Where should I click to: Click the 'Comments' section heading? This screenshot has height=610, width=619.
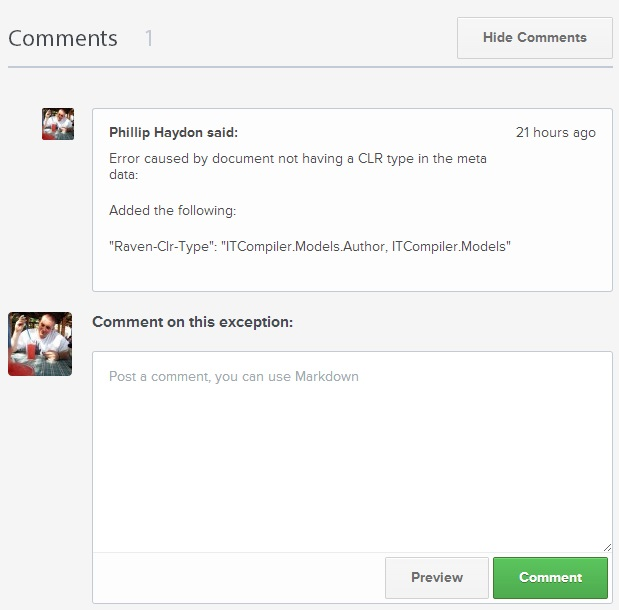[x=63, y=38]
